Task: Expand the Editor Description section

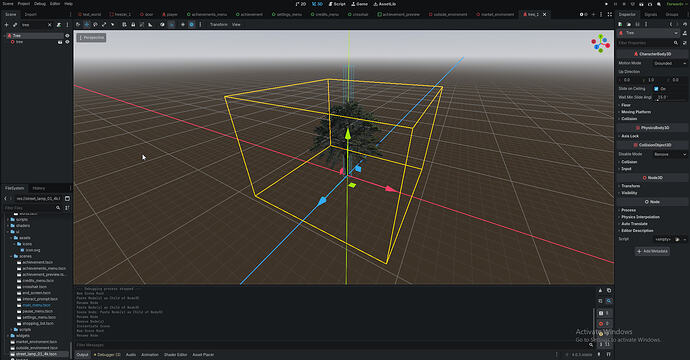Action: [637, 231]
